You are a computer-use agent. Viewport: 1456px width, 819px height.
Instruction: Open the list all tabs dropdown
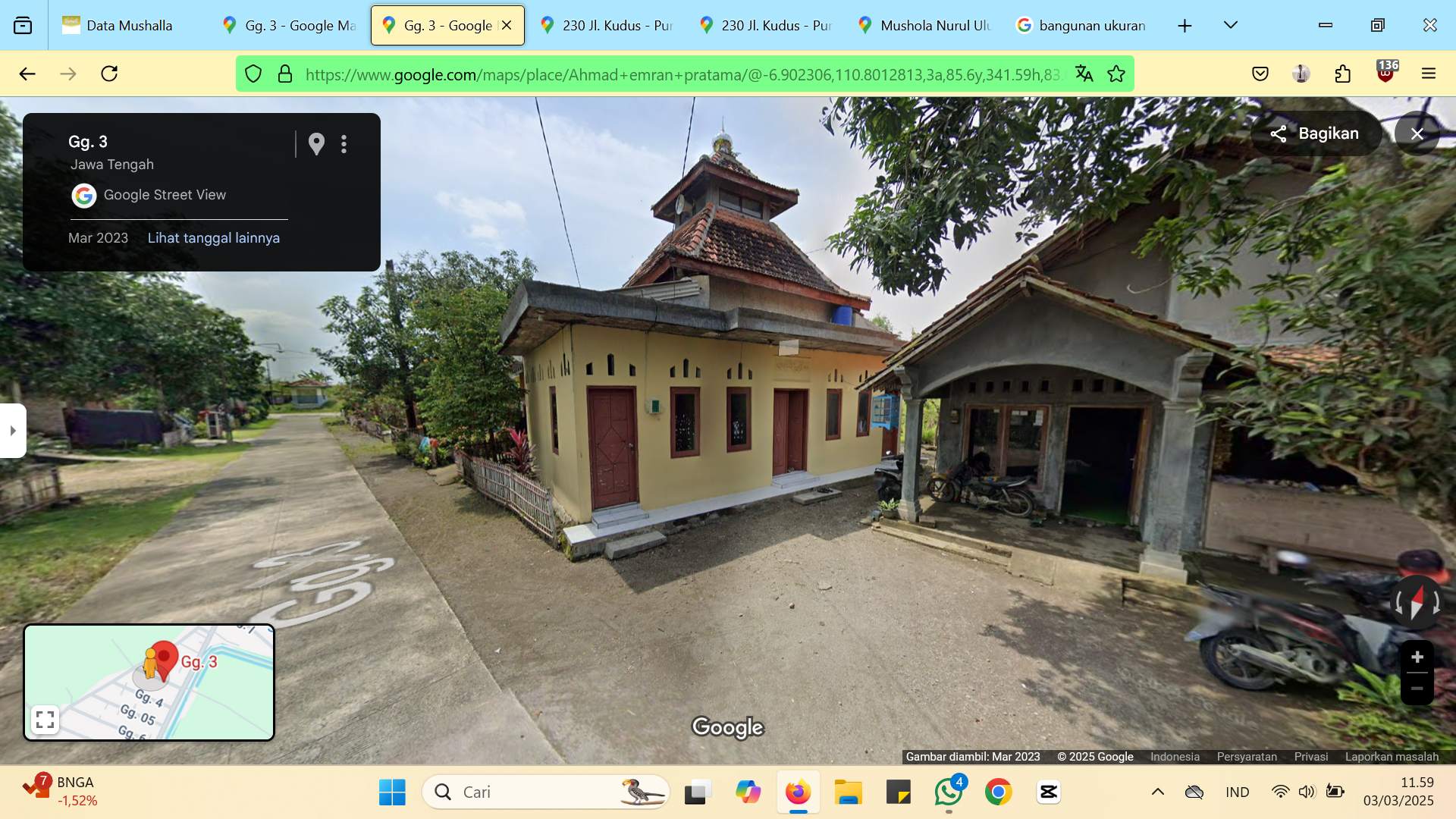[x=1231, y=25]
